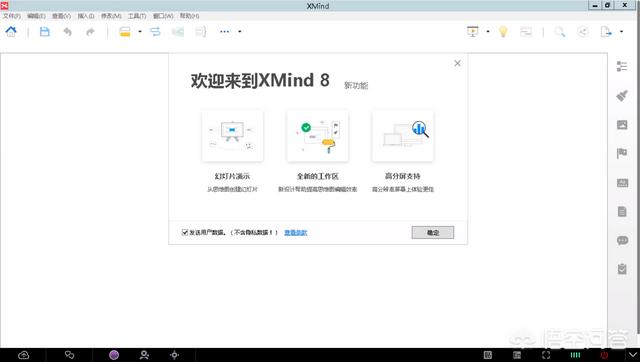Open the notes page icon in sidebar
This screenshot has height=362, width=640.
[622, 211]
